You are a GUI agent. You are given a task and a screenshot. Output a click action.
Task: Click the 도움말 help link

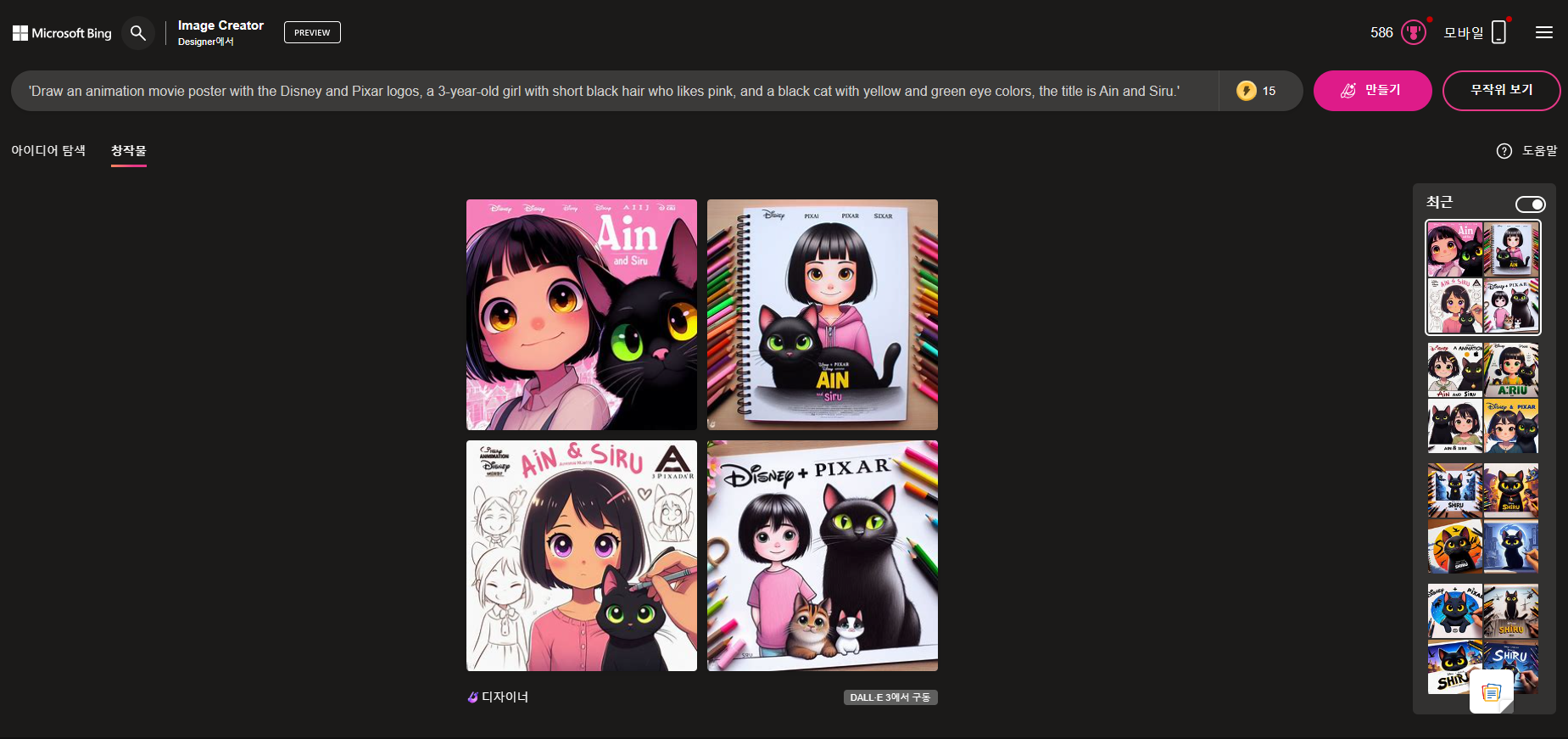[x=1540, y=151]
